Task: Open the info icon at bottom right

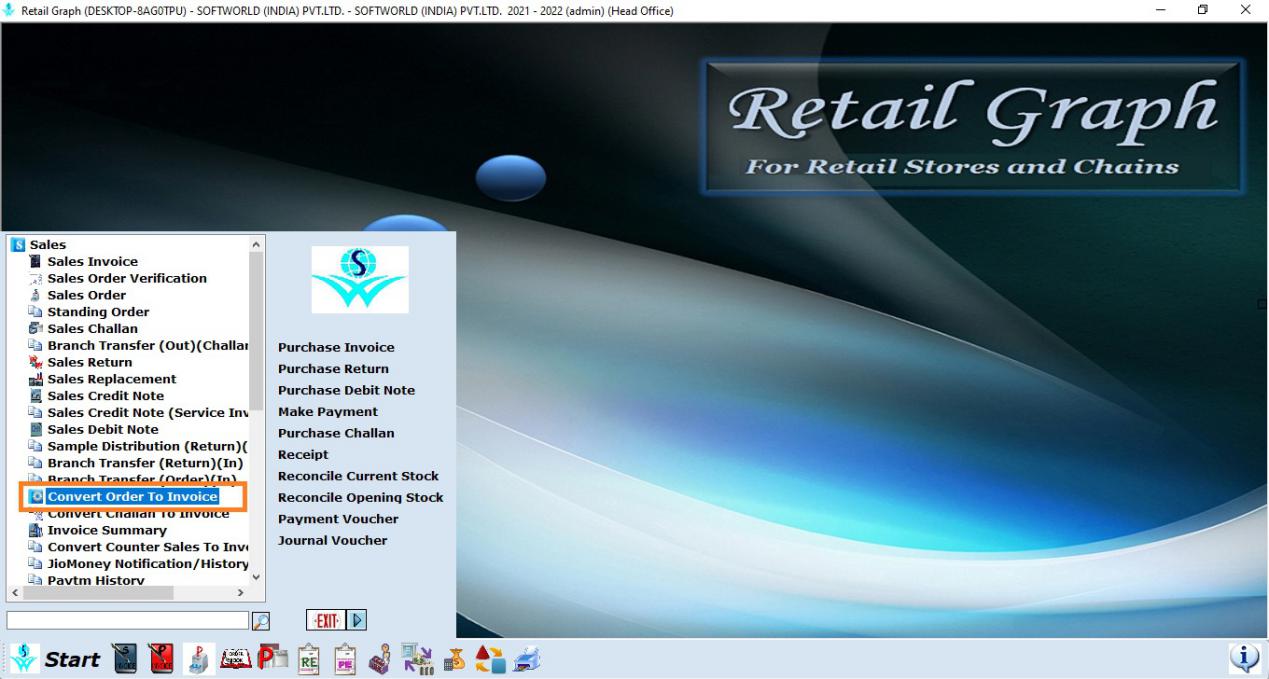Action: pyautogui.click(x=1245, y=658)
